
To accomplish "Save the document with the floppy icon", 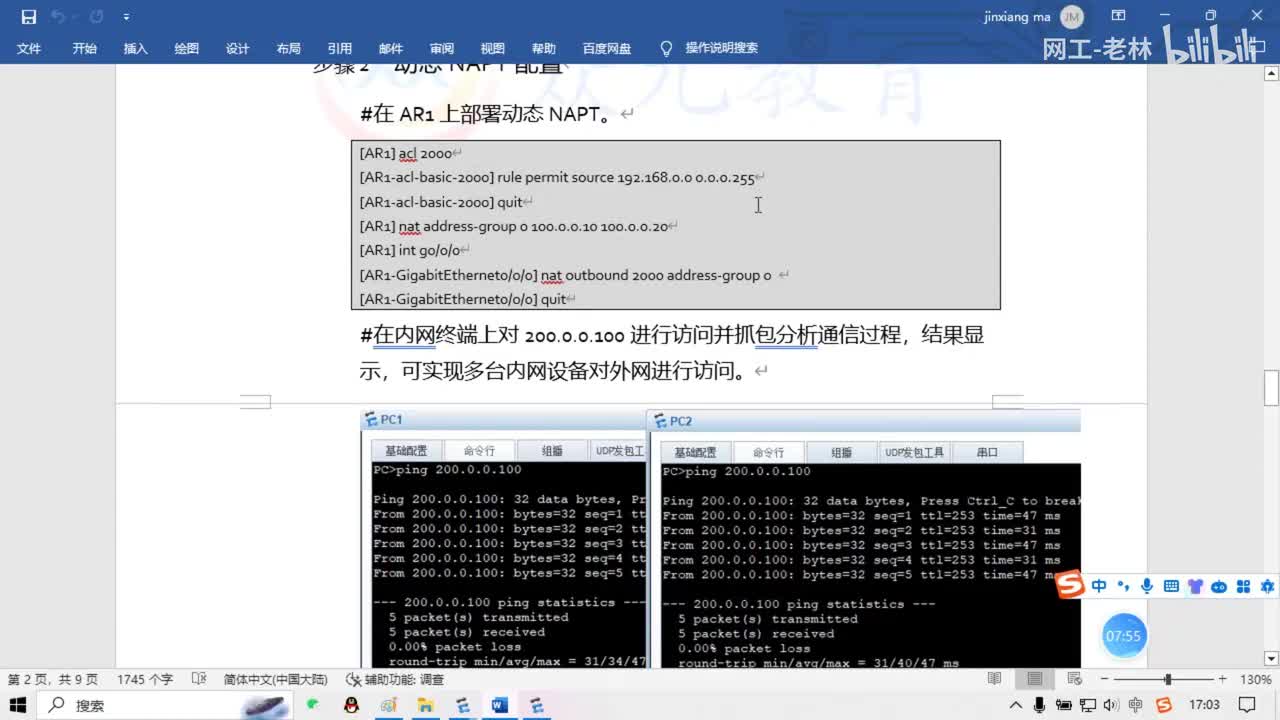I will (29, 17).
